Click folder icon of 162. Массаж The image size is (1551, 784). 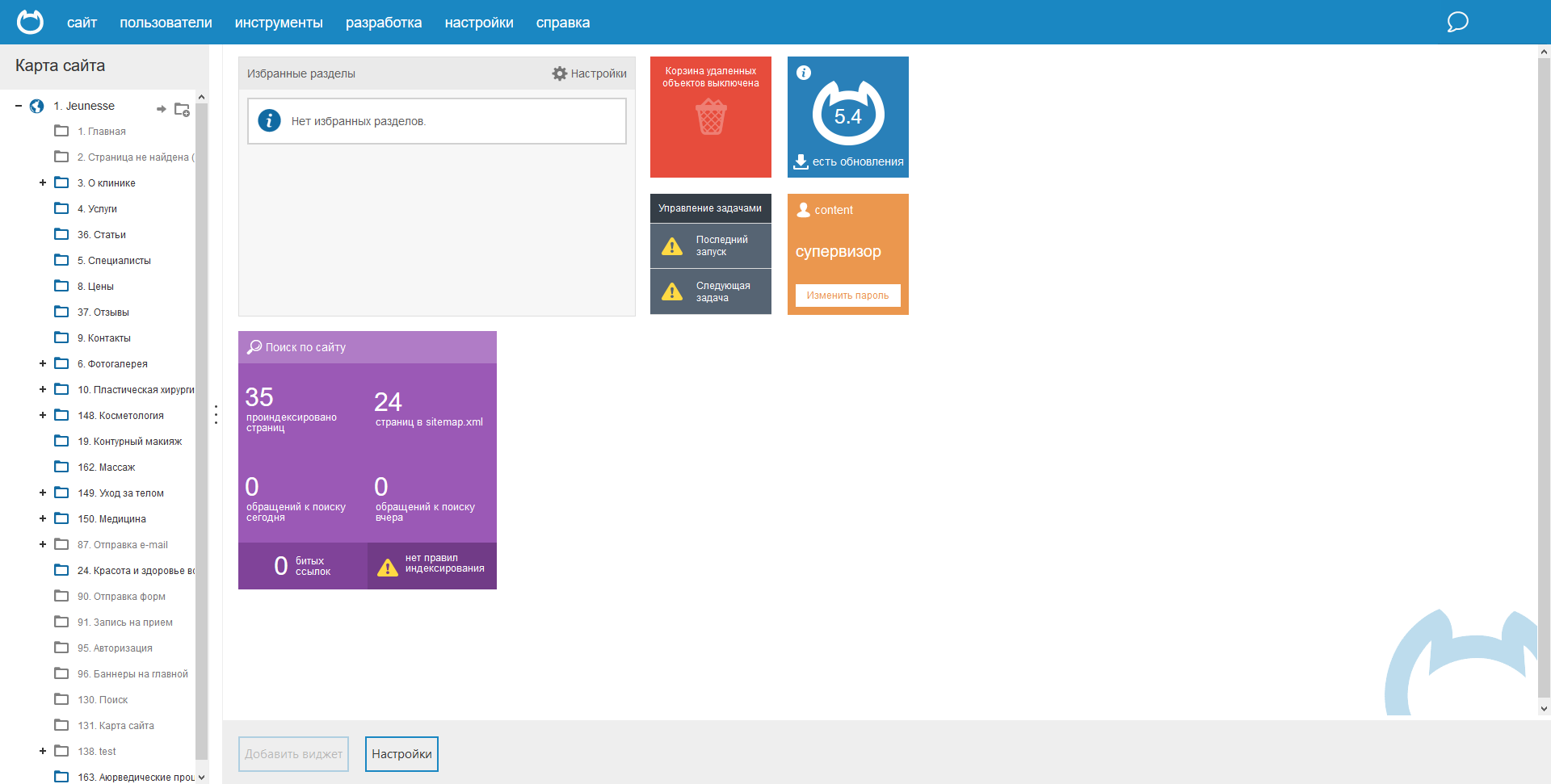click(x=61, y=467)
